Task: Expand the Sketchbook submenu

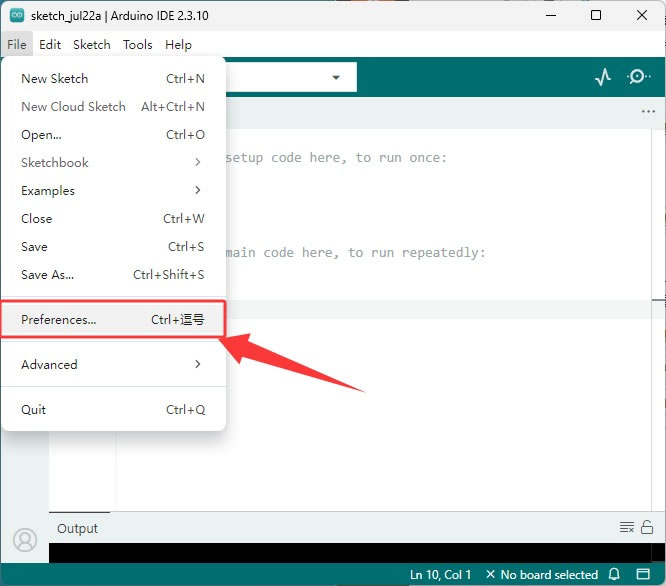Action: tap(113, 162)
